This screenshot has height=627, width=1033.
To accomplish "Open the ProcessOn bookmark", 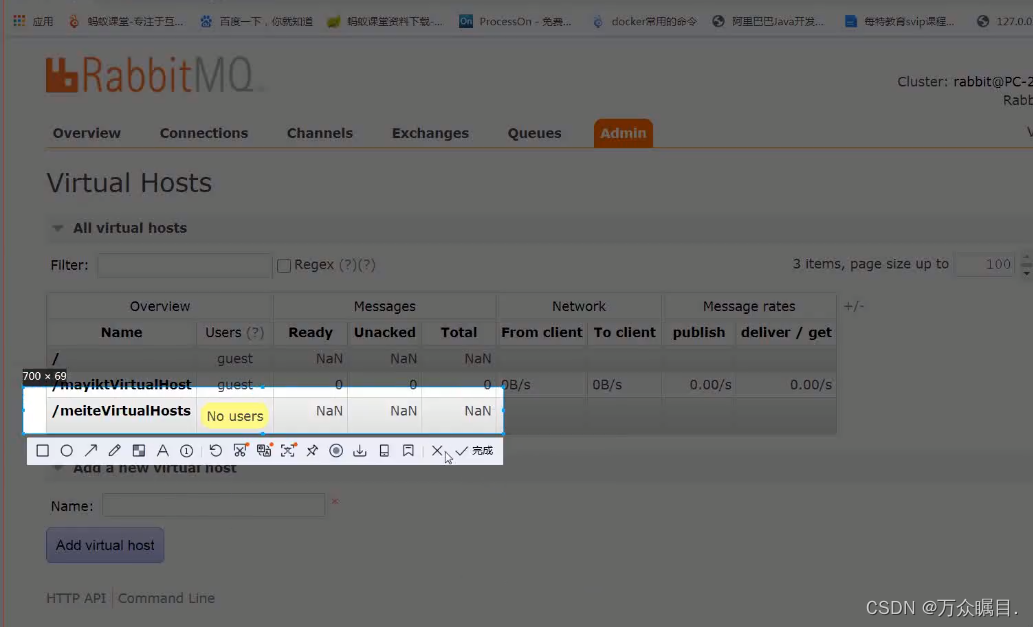I will click(x=515, y=21).
